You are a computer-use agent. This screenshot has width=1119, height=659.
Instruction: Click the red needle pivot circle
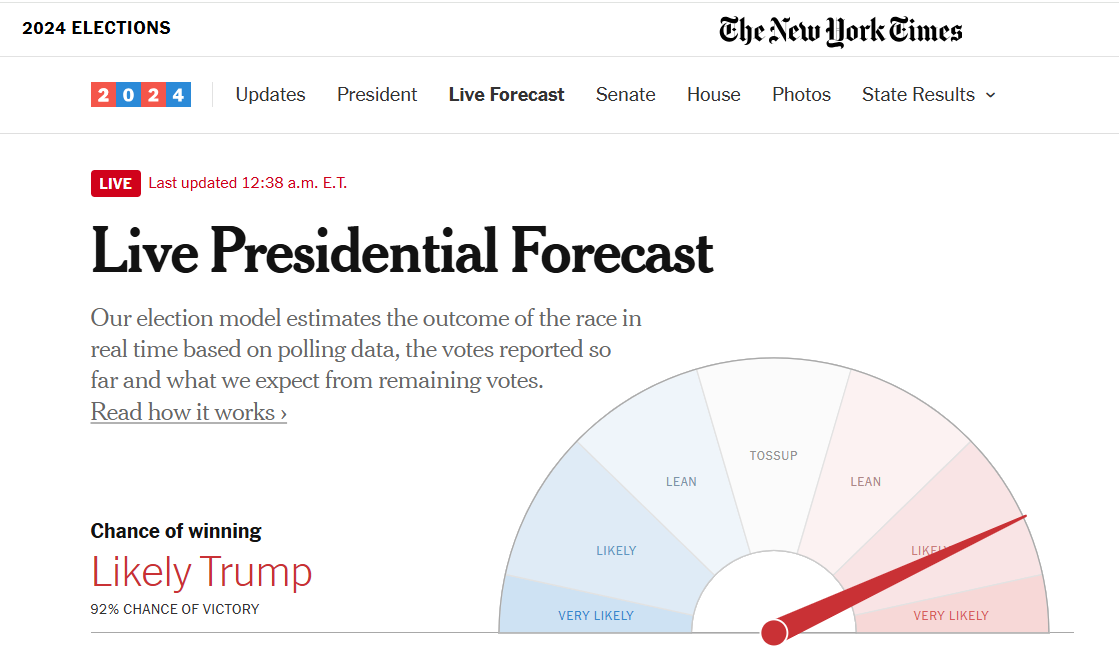coord(774,632)
